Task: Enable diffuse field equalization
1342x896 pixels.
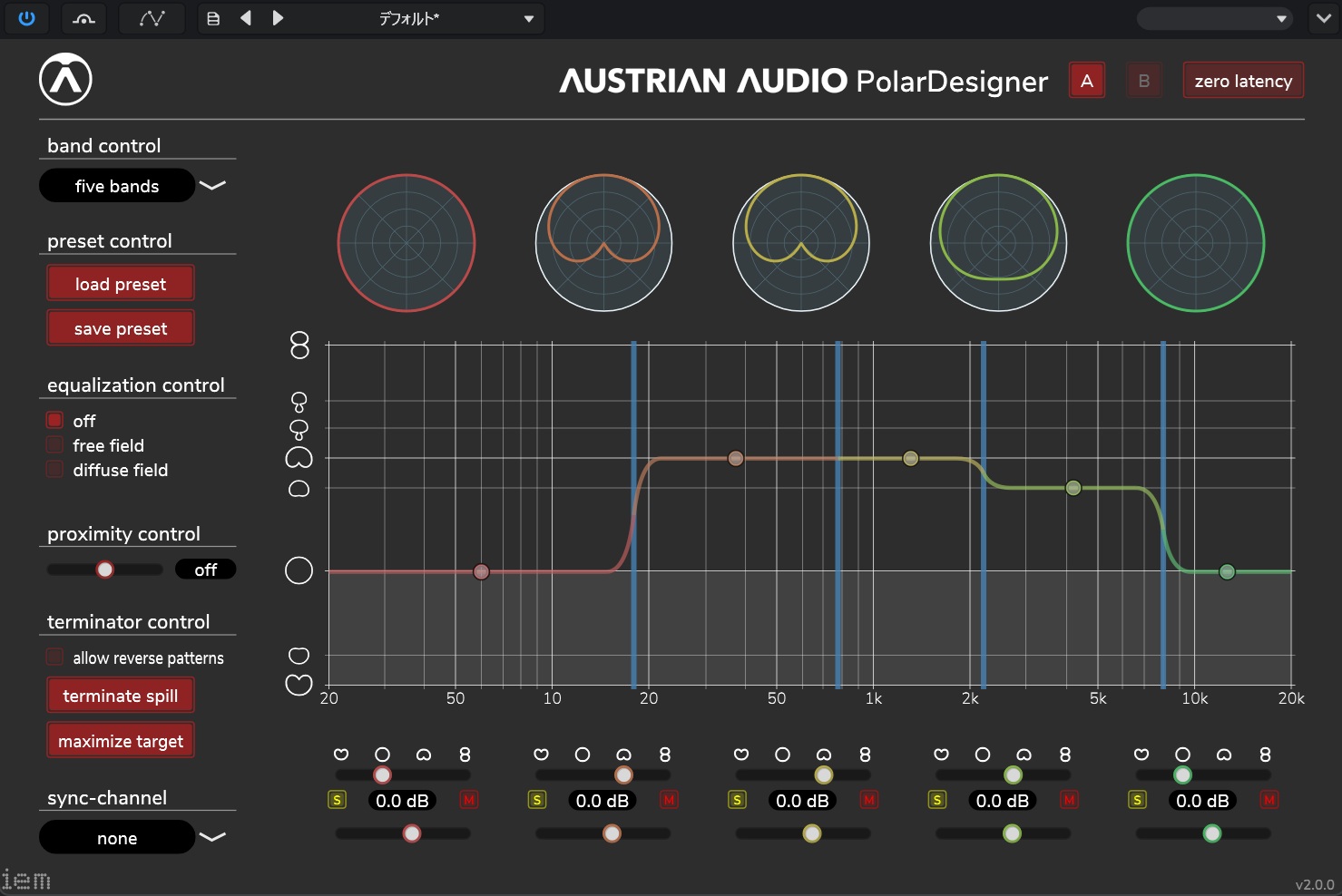Action: pos(55,470)
